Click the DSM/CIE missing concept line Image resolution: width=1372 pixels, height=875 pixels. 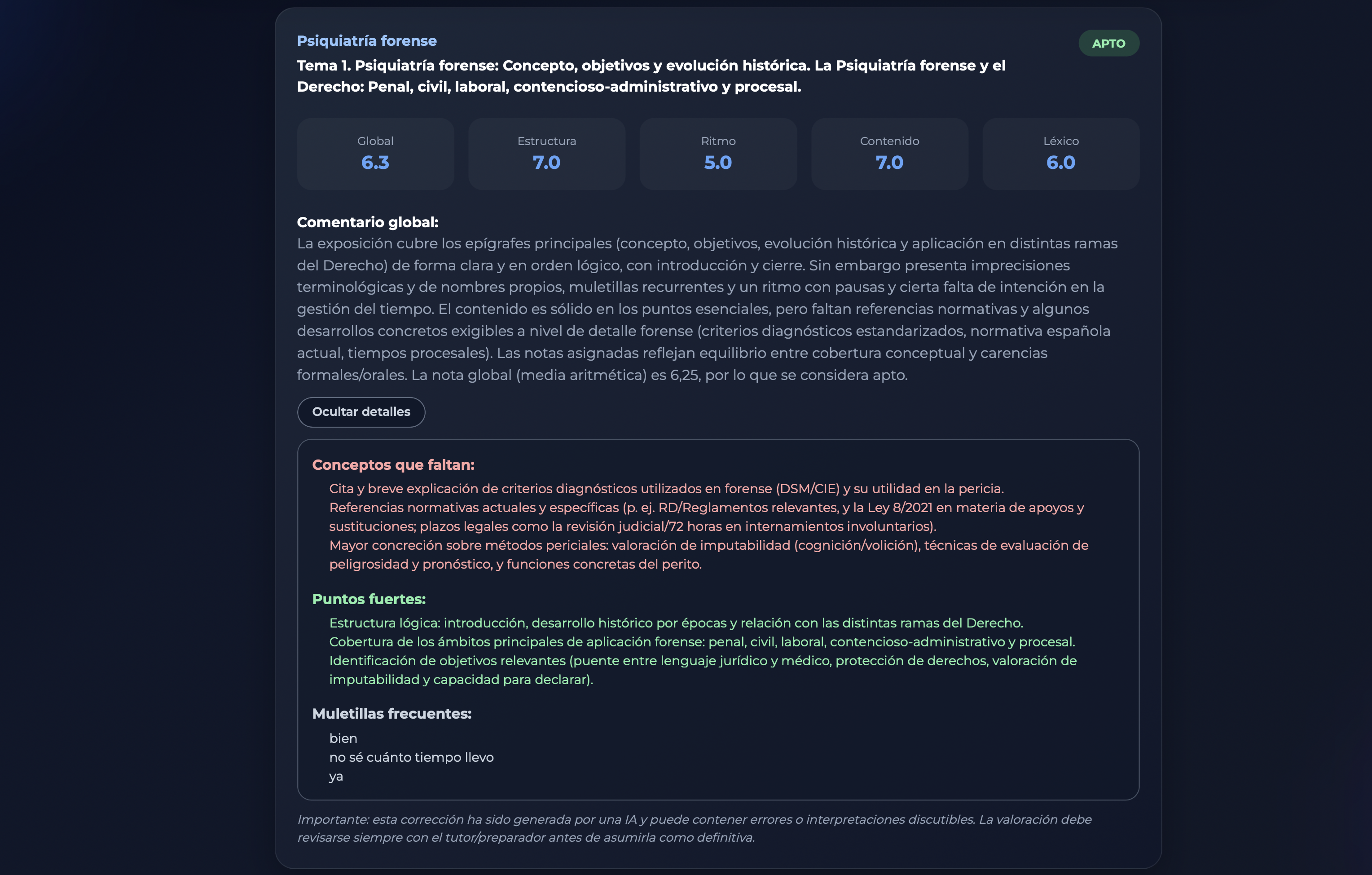tap(666, 489)
